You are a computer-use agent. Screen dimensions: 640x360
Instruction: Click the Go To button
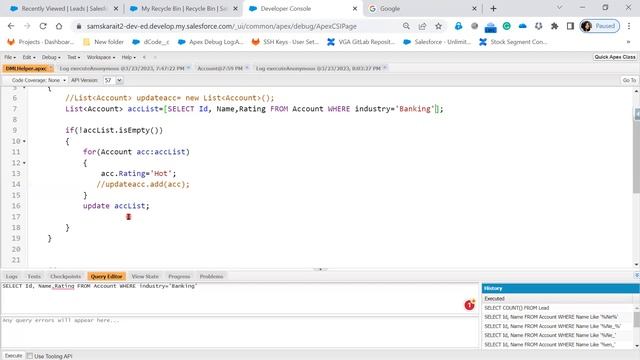[629, 80]
